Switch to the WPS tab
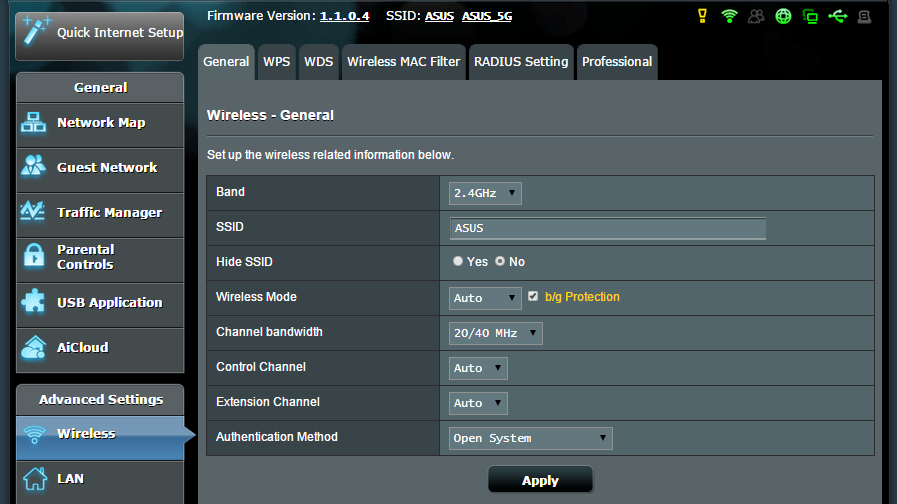This screenshot has height=504, width=897. tap(276, 62)
